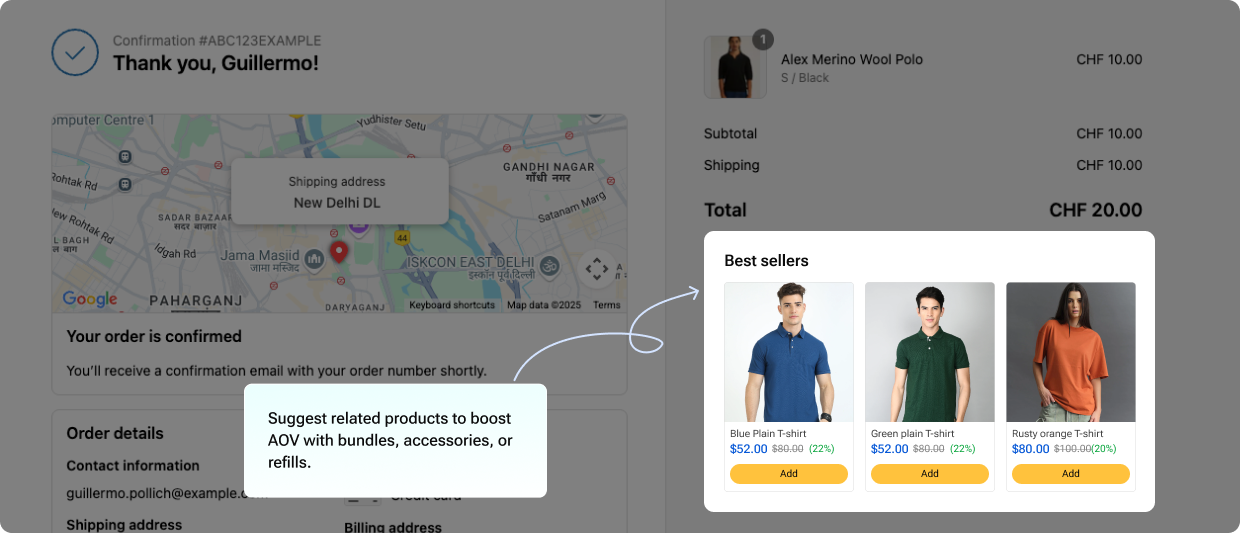Click the Google logo on map
The image size is (1240, 533).
tap(90, 299)
